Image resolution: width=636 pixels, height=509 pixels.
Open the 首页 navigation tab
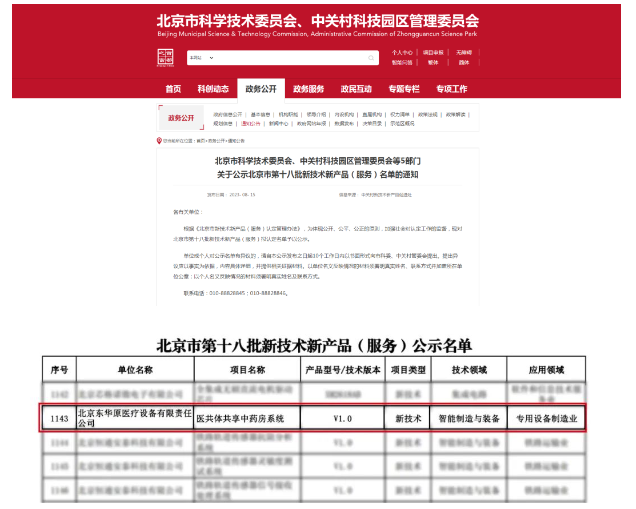173,89
